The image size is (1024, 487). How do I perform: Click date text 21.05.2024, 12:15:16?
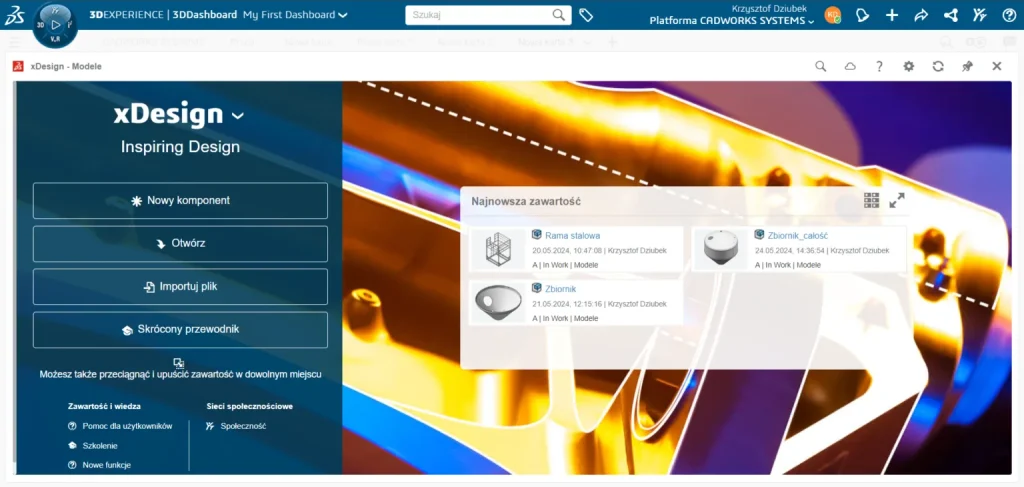click(567, 304)
